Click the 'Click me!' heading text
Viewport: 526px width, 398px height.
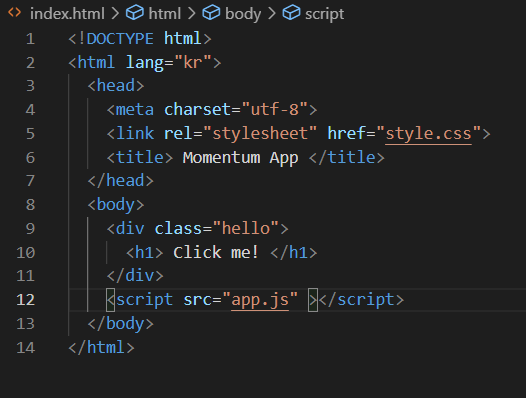[216, 252]
